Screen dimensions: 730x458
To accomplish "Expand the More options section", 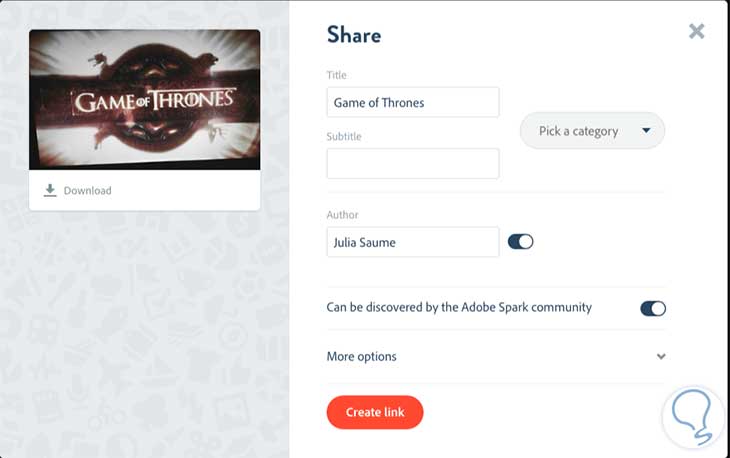I will click(362, 357).
